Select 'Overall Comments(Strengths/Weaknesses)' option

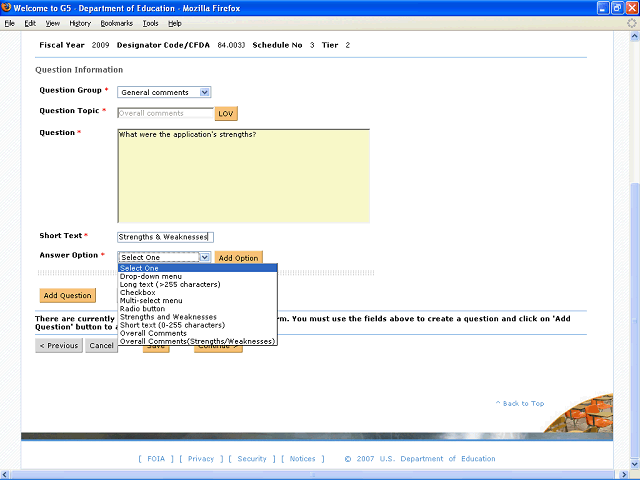click(198, 341)
